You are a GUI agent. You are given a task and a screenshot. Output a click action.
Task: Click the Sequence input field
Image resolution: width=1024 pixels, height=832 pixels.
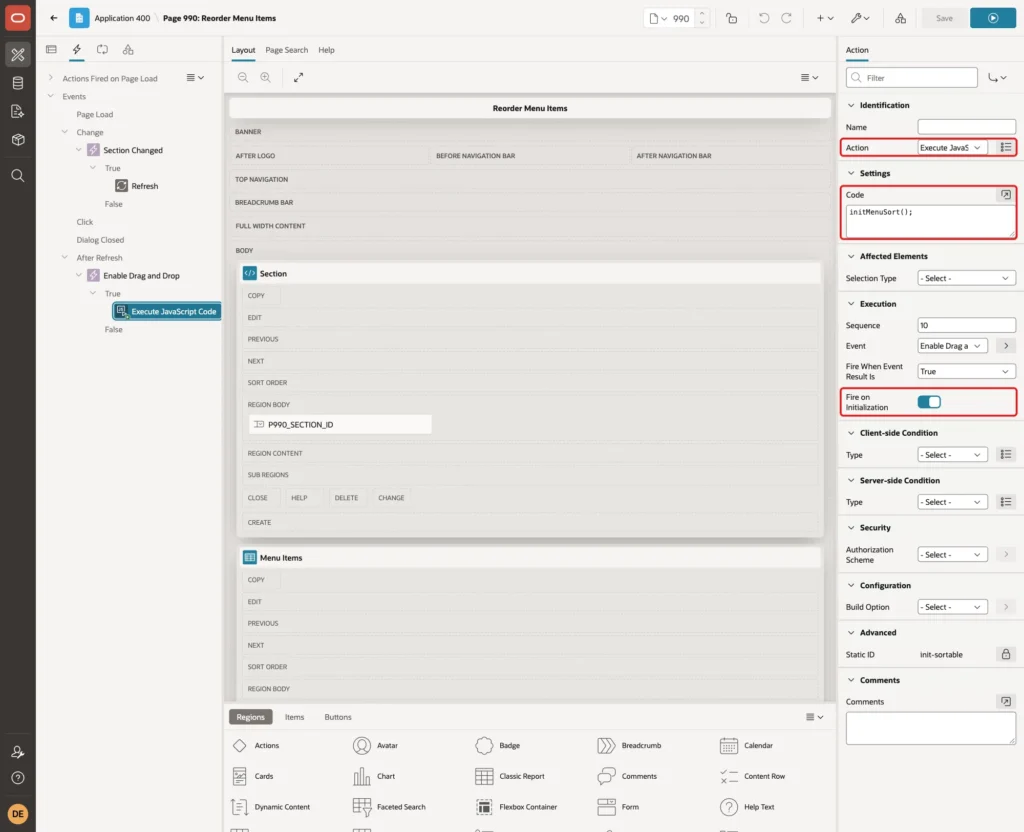coord(966,325)
